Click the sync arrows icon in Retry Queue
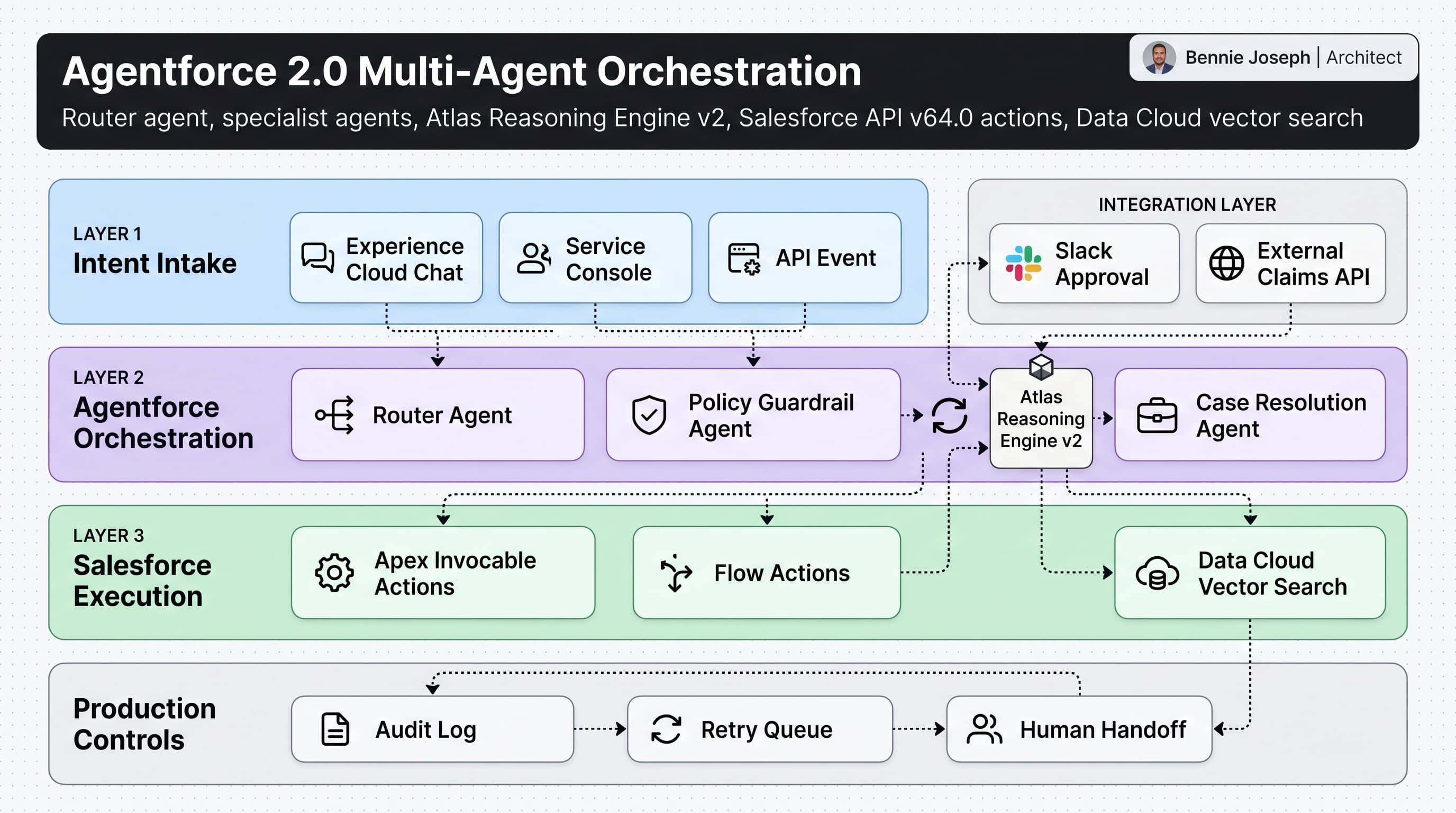Viewport: 1456px width, 813px height. 666,729
